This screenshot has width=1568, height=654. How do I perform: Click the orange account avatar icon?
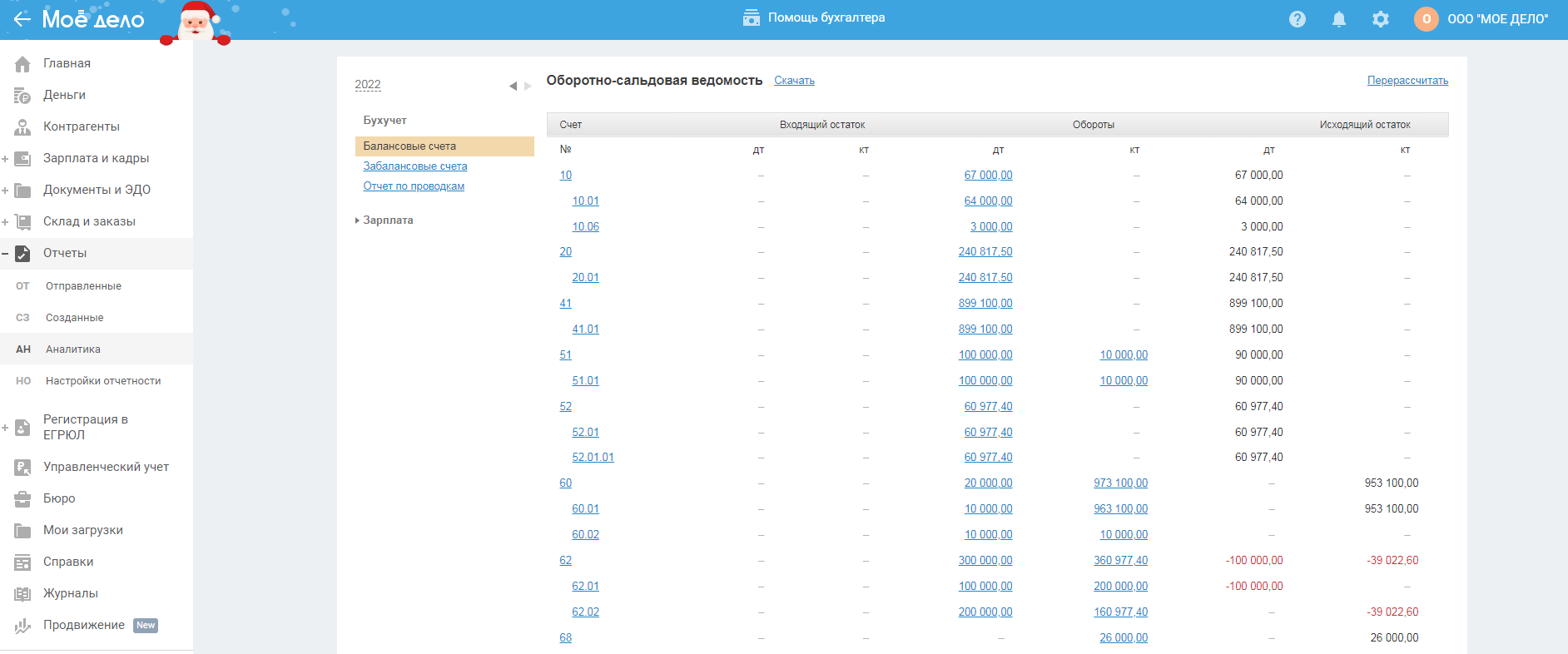[1426, 19]
